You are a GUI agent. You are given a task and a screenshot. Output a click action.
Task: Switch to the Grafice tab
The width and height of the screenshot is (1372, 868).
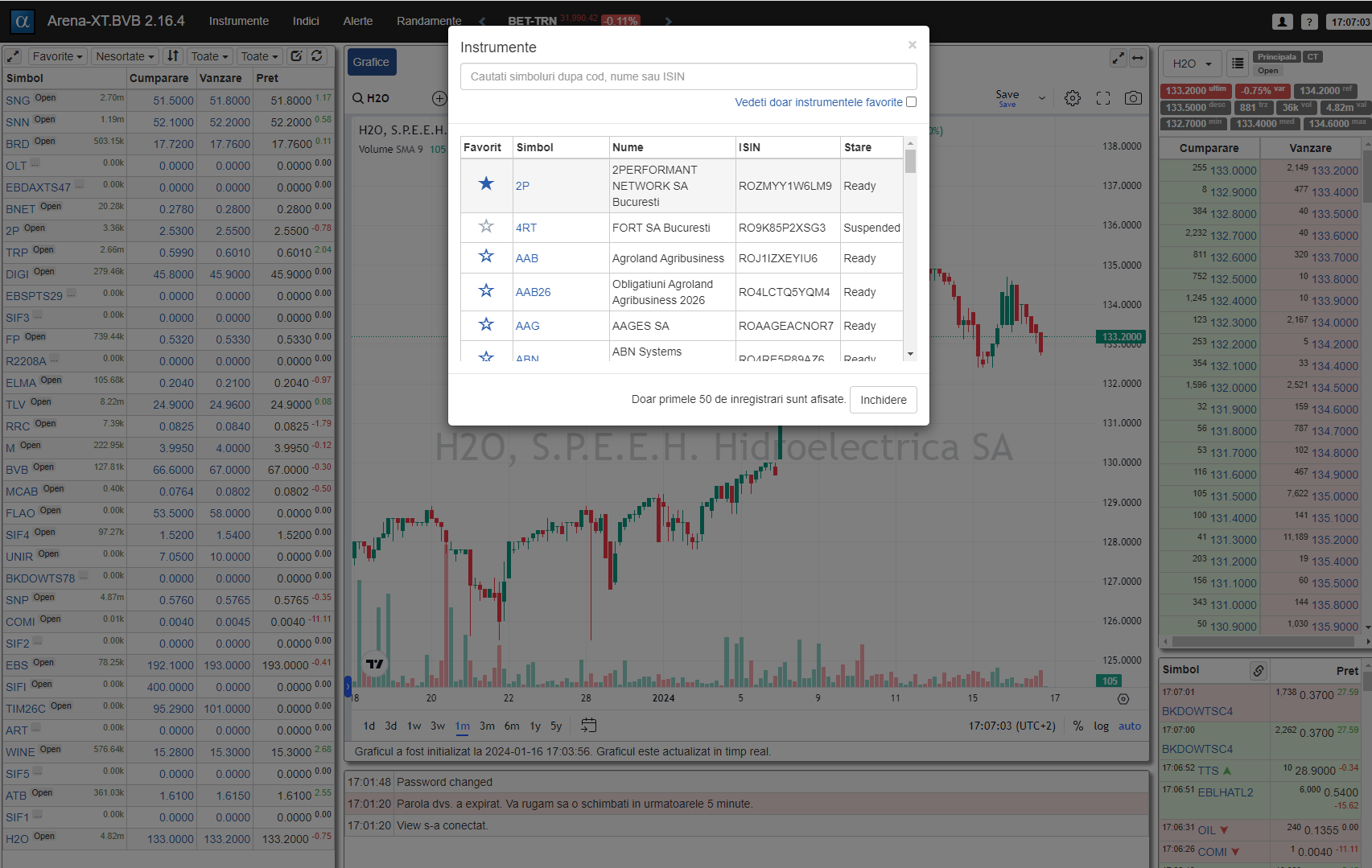pos(371,62)
